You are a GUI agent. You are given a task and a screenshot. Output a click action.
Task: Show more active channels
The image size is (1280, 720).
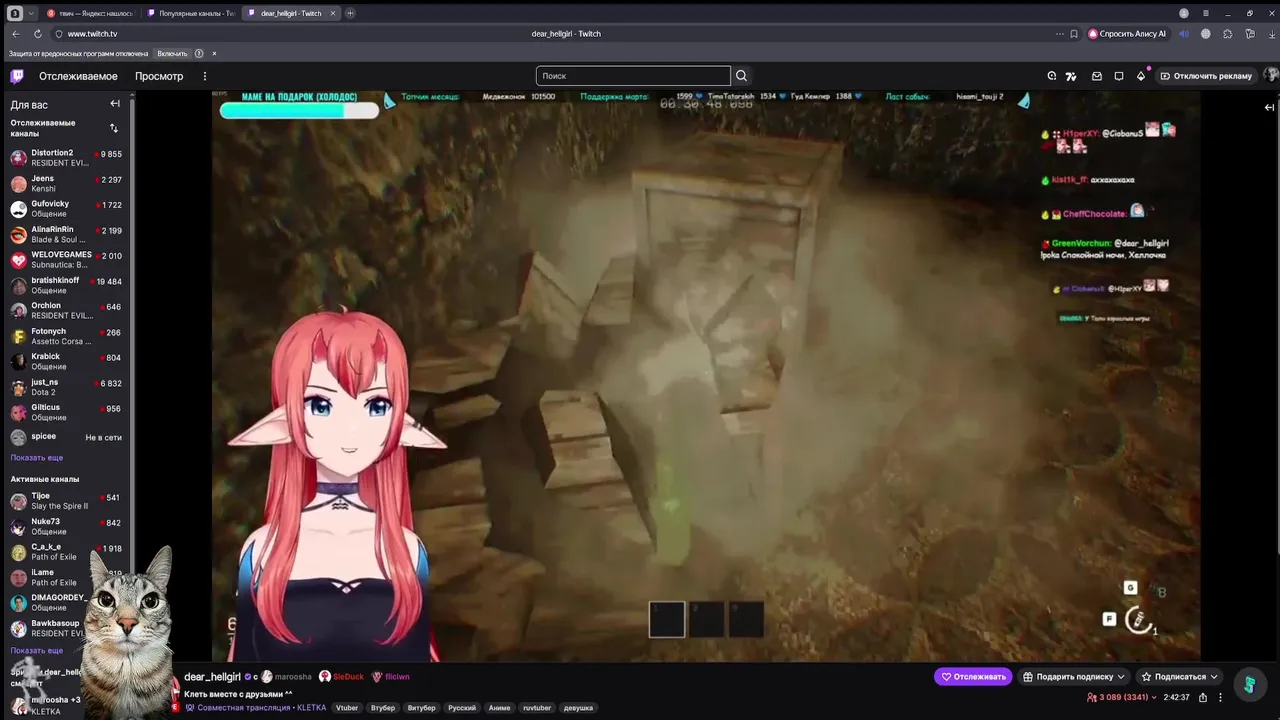pos(37,651)
